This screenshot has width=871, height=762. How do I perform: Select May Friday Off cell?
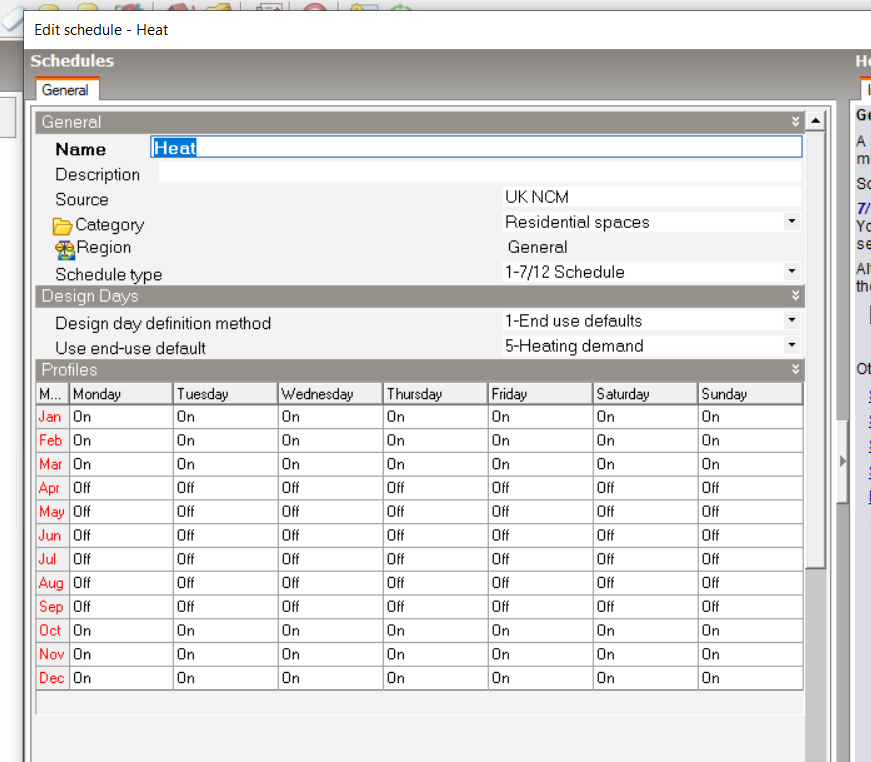pos(540,512)
